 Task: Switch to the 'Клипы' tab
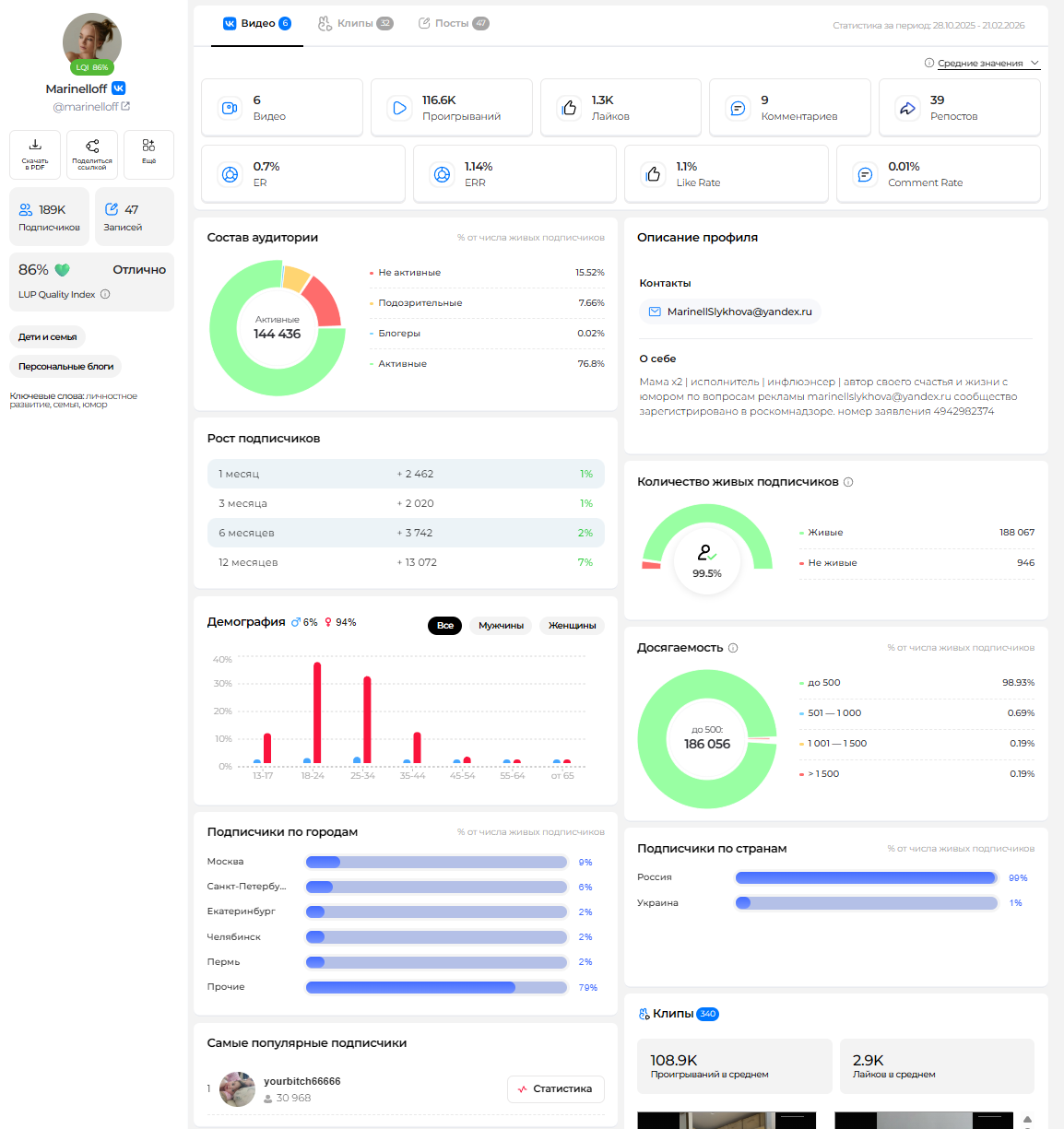point(355,23)
